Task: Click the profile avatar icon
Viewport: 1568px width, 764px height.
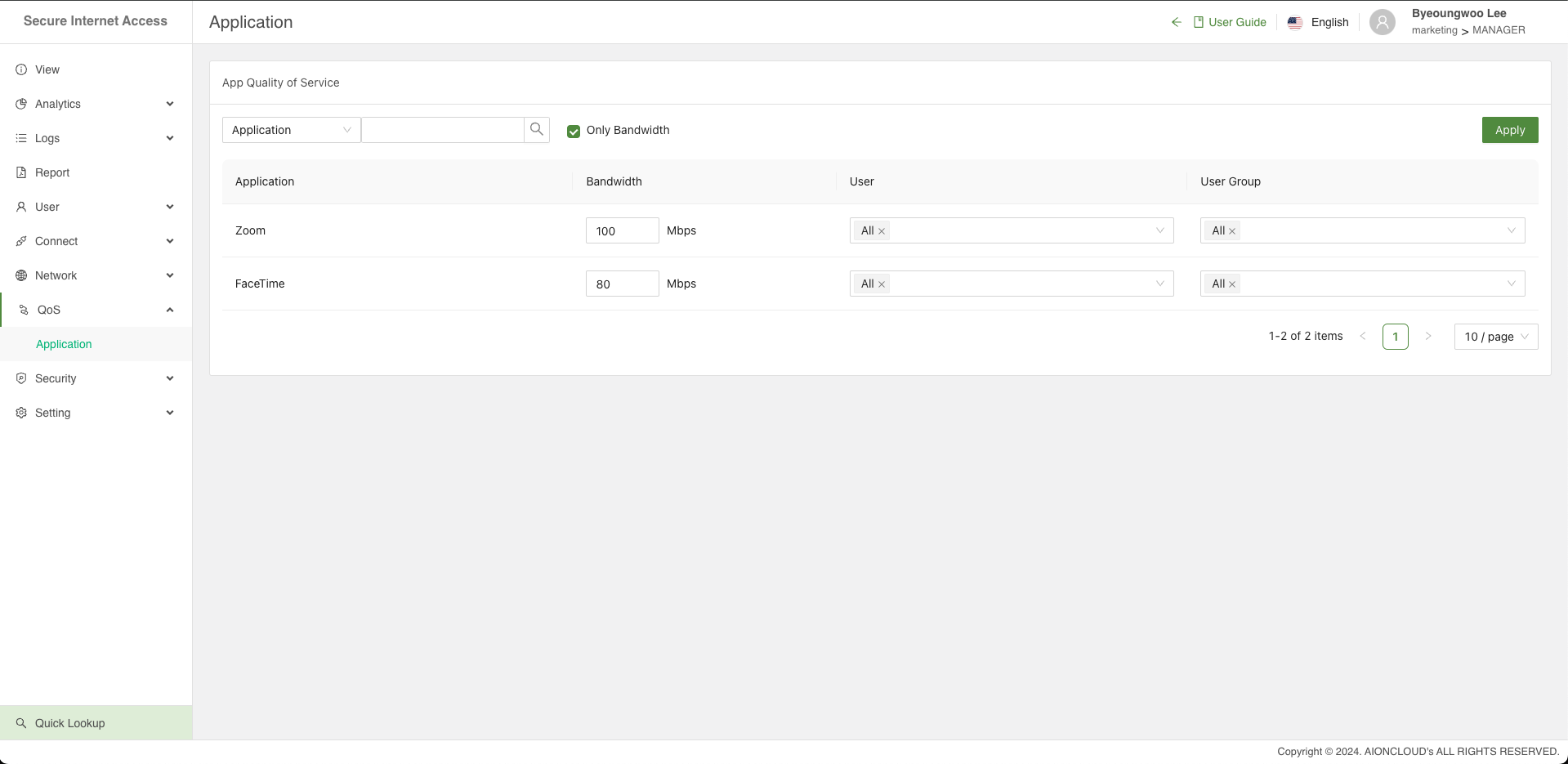Action: [x=1383, y=22]
